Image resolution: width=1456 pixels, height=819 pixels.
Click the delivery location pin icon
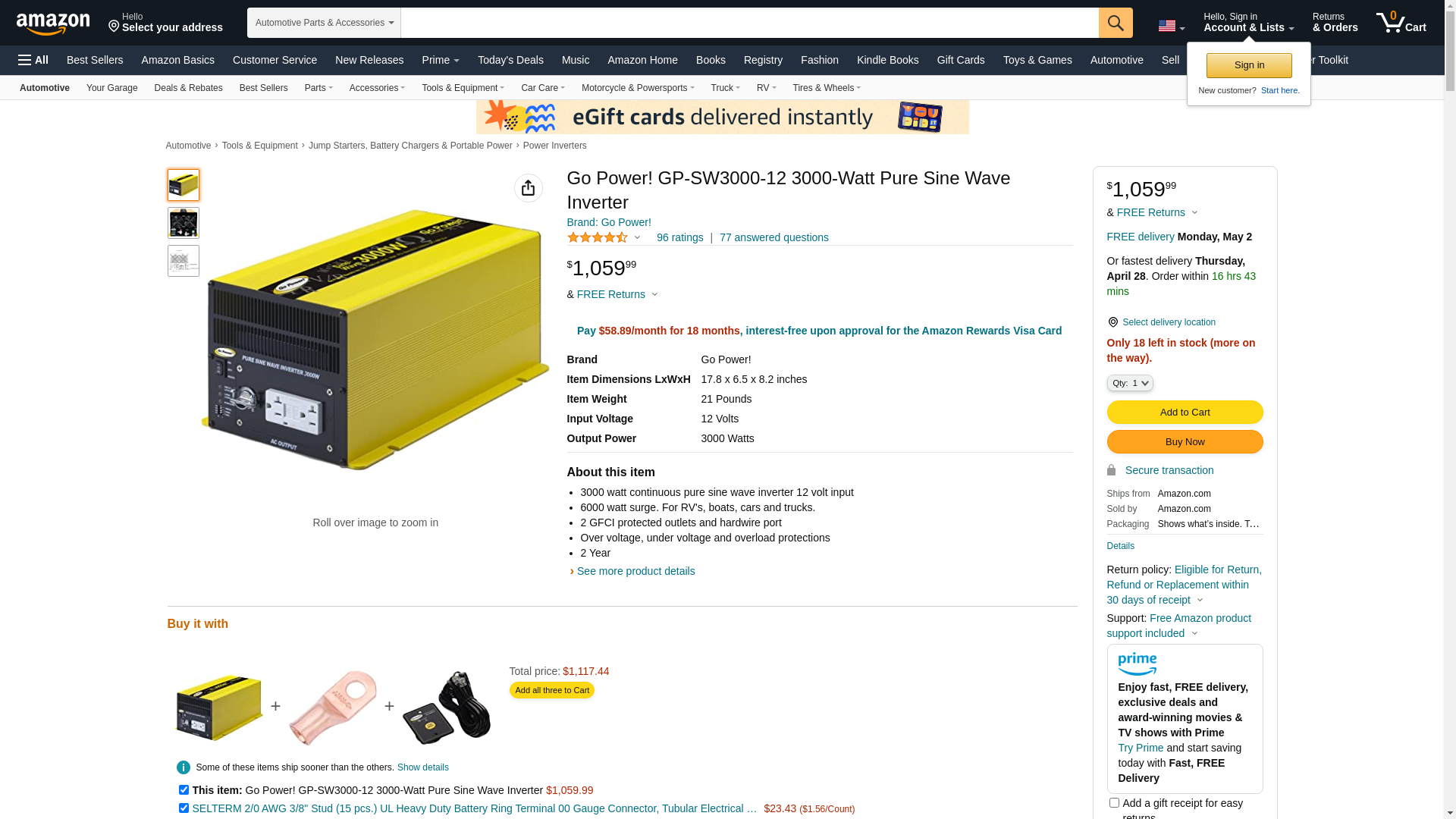(1112, 322)
